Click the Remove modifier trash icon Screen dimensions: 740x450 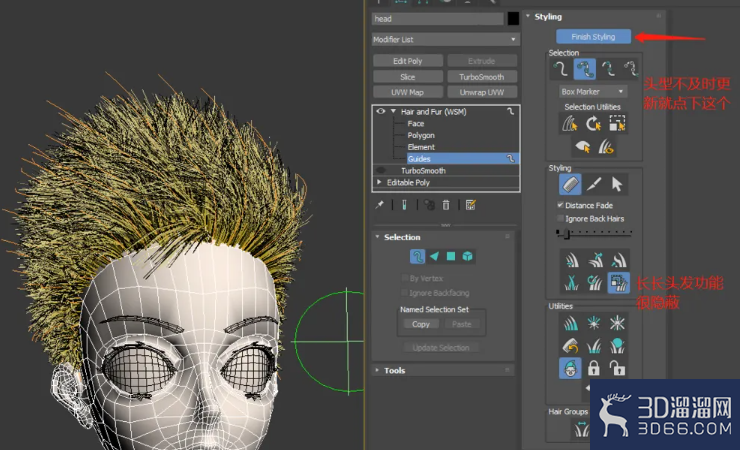(x=446, y=205)
